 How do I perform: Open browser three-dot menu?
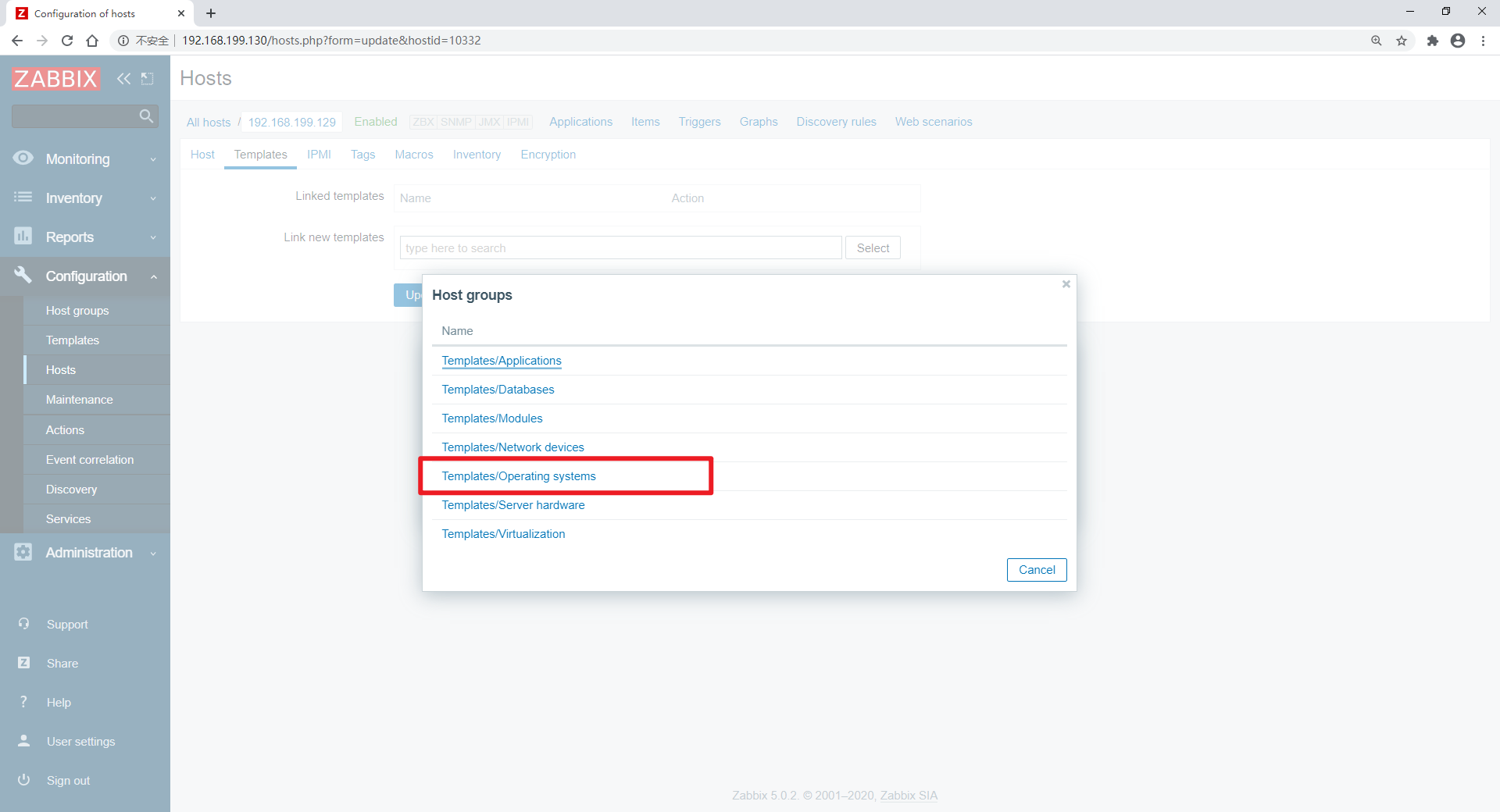point(1483,41)
